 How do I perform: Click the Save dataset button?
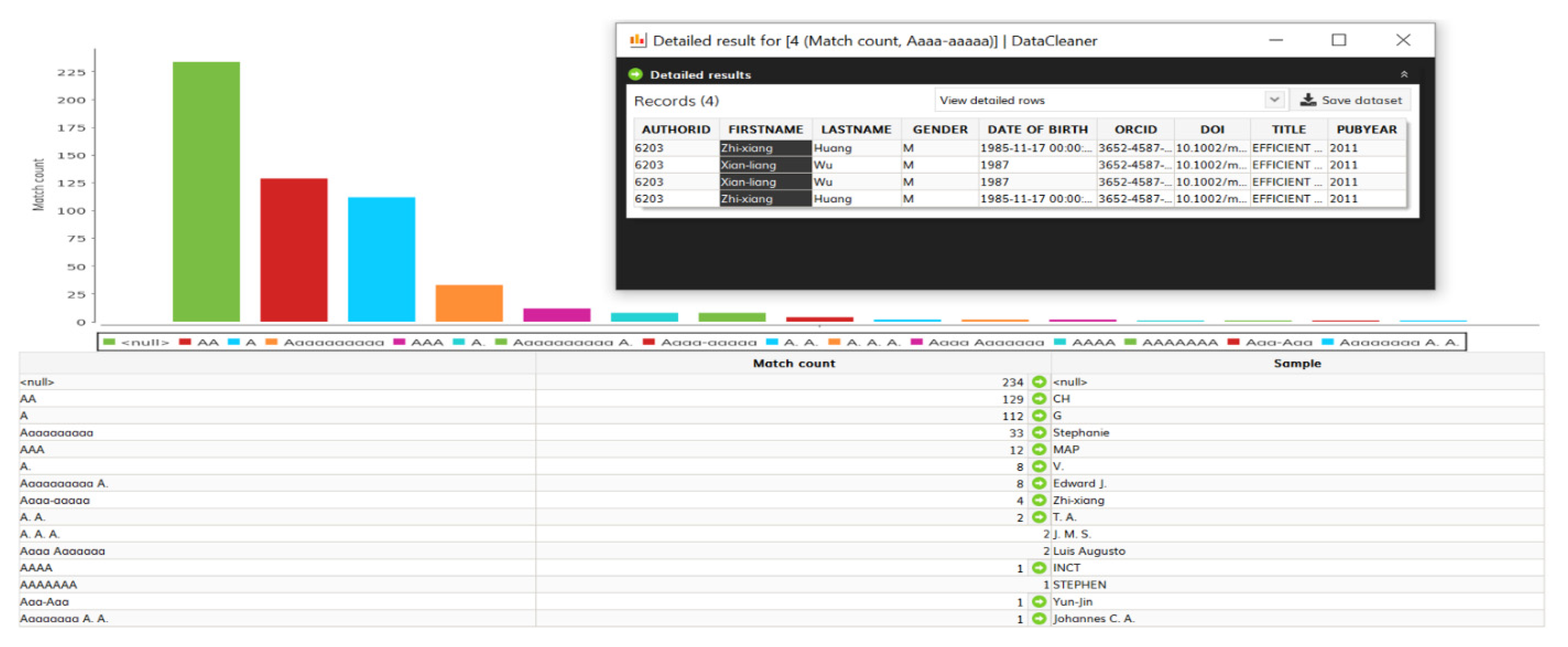point(1350,100)
